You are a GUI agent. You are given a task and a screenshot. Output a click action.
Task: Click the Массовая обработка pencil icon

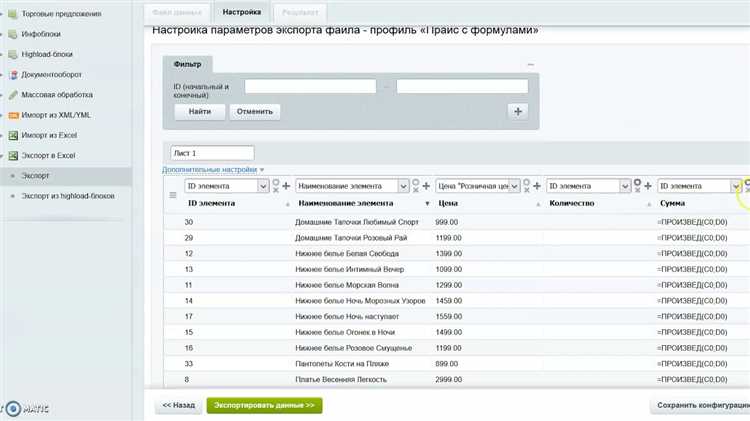tap(13, 95)
